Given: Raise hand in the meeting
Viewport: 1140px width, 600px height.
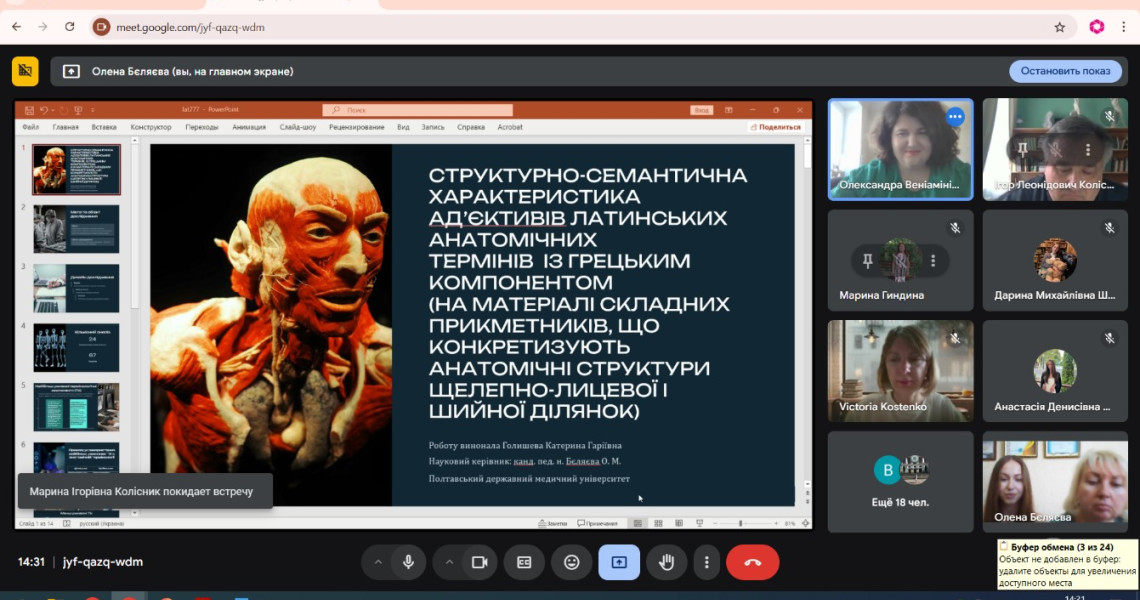Looking at the screenshot, I should 666,562.
